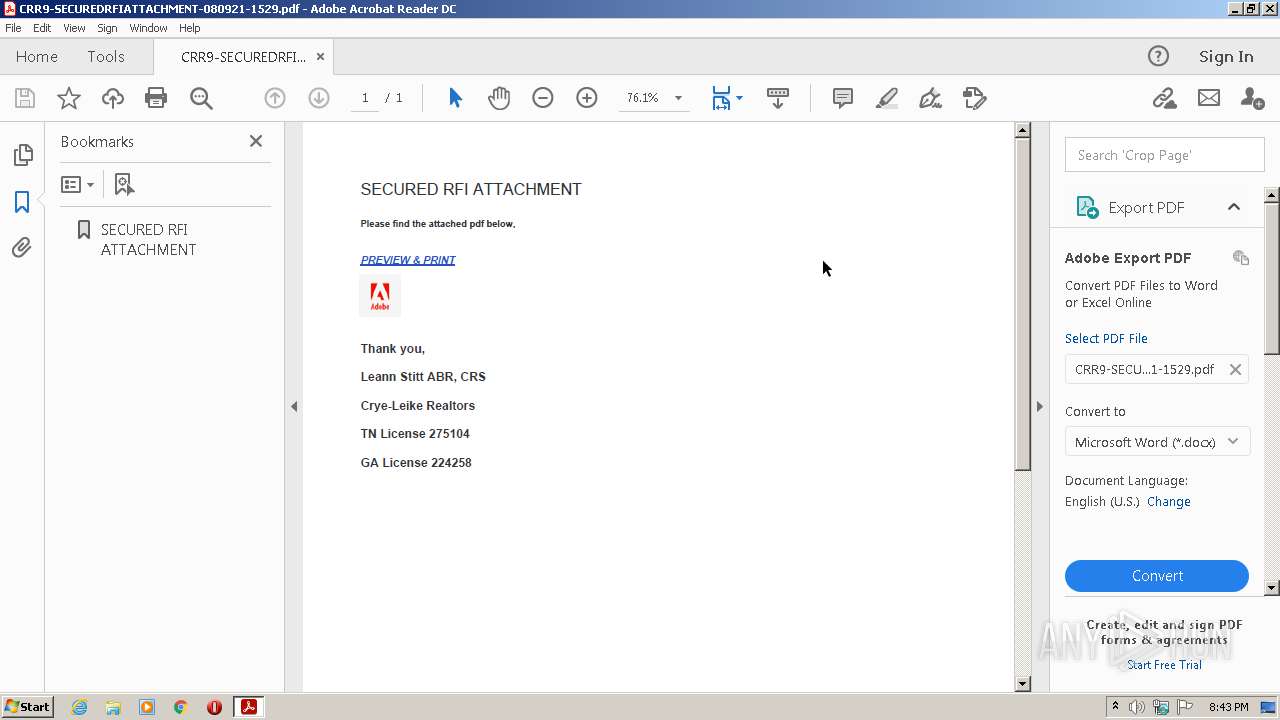This screenshot has height=720, width=1280.
Task: Click volume icon in system tray
Action: [1137, 707]
